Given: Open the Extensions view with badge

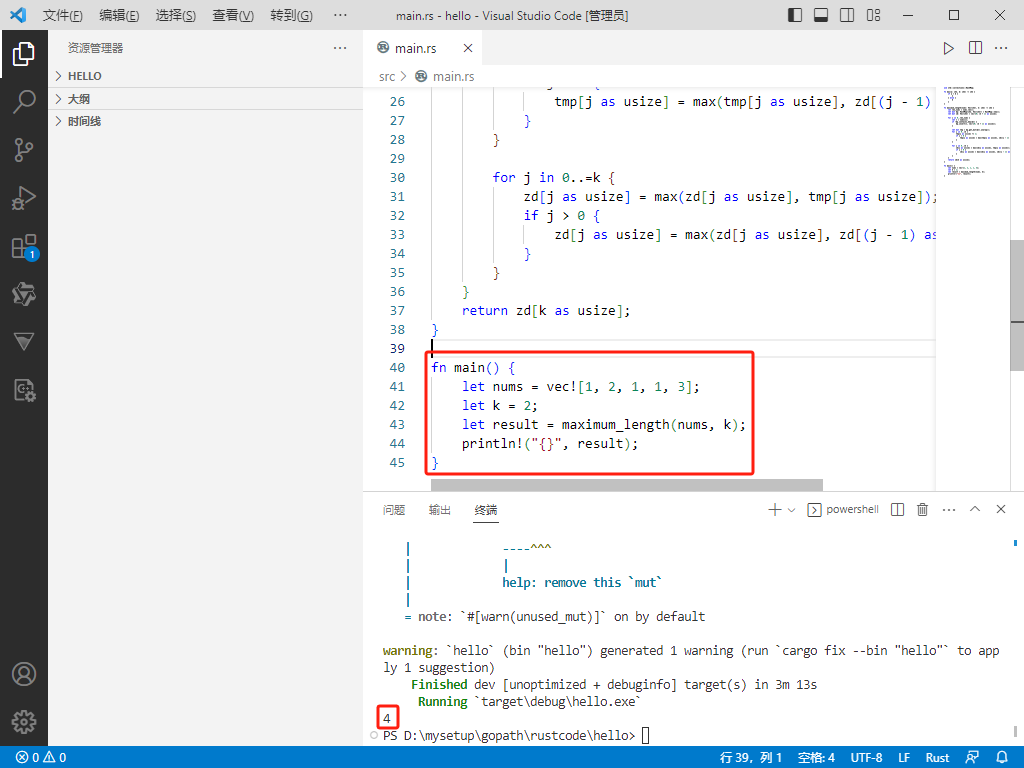Looking at the screenshot, I should [24, 247].
